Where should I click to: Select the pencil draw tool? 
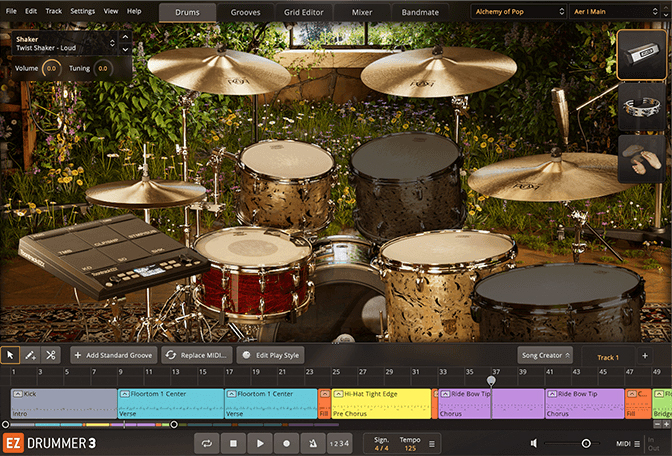[x=30, y=355]
